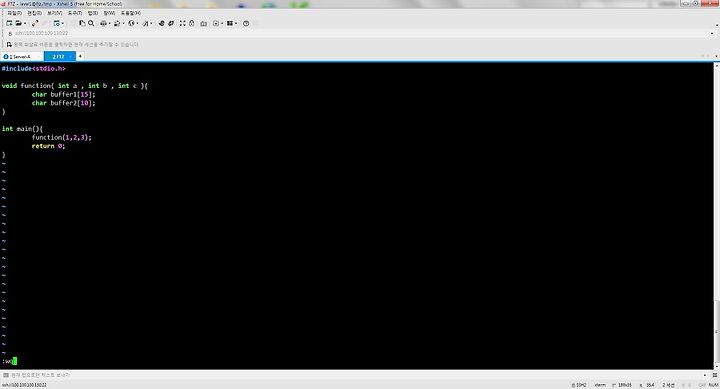Click the 'char buffer1[15];' code line

(x=63, y=95)
